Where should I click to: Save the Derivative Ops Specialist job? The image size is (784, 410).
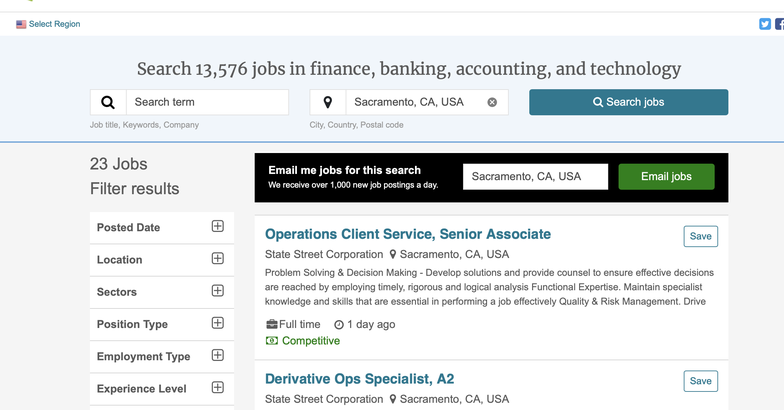click(700, 381)
